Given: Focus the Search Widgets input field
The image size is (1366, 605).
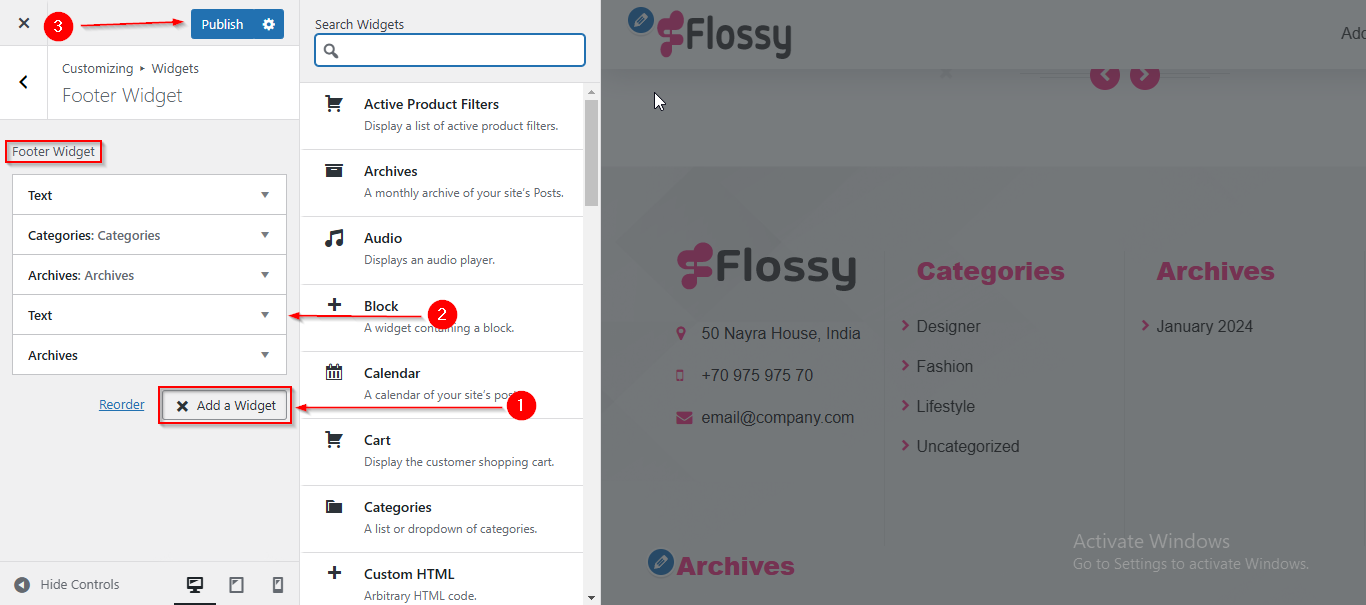Looking at the screenshot, I should pyautogui.click(x=450, y=50).
